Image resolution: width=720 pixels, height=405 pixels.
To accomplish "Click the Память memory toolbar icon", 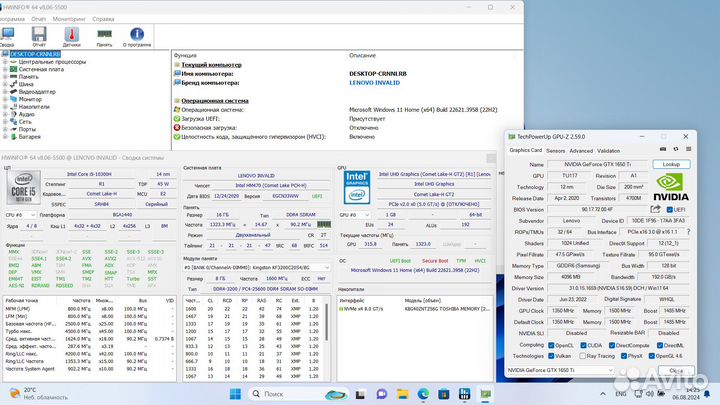I will [104, 36].
